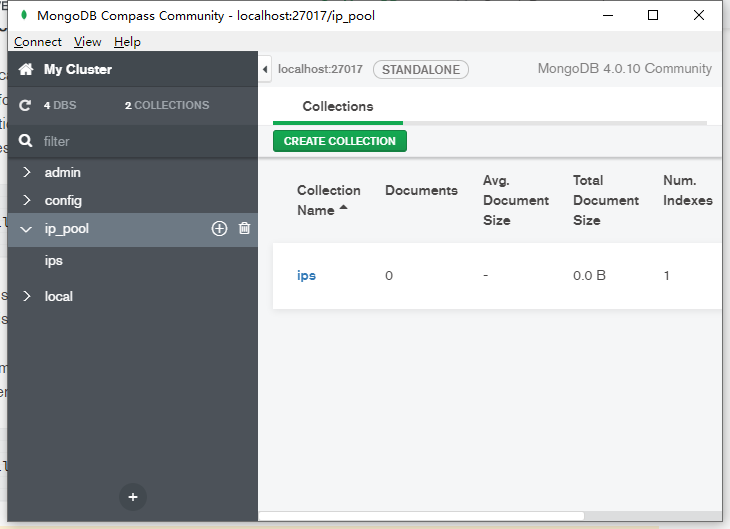Click the MongoDB 4.0.10 Community version text

point(624,69)
